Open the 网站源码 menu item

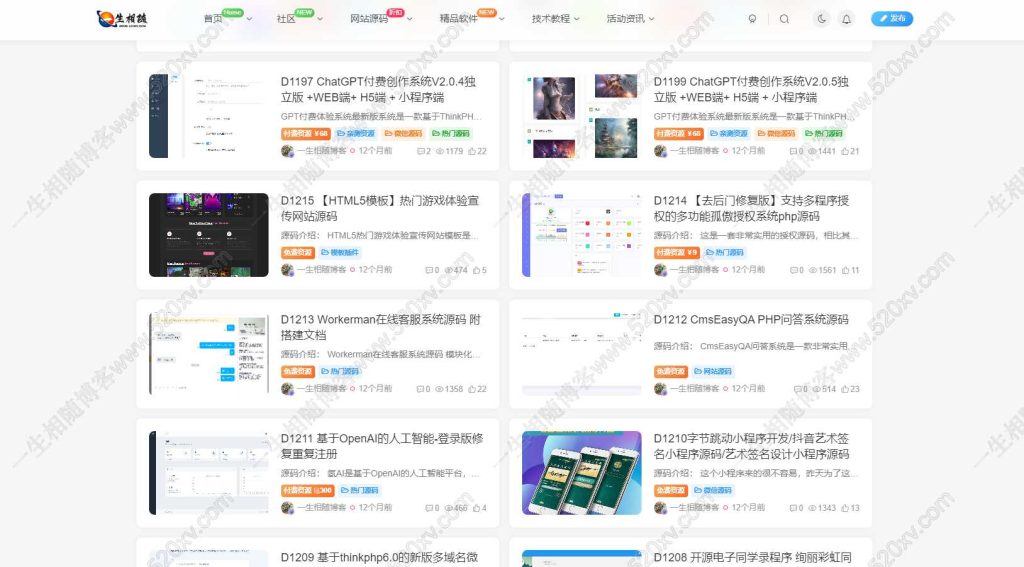369,19
